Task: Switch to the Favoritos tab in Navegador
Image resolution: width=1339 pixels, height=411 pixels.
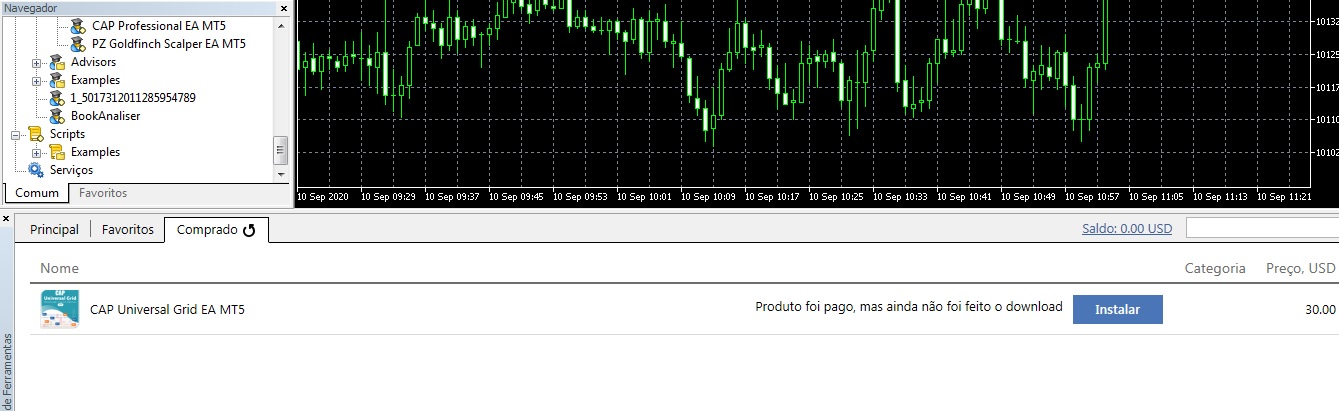Action: point(103,193)
